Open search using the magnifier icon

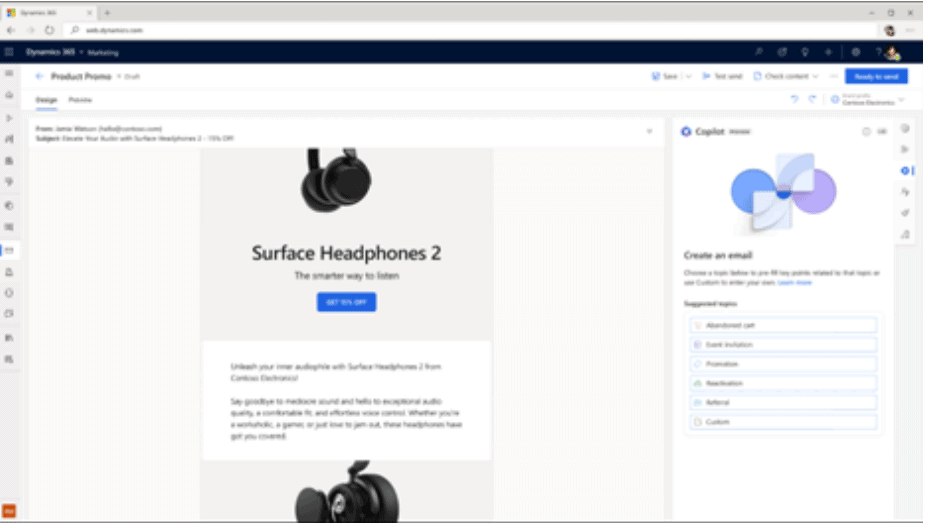[x=757, y=52]
